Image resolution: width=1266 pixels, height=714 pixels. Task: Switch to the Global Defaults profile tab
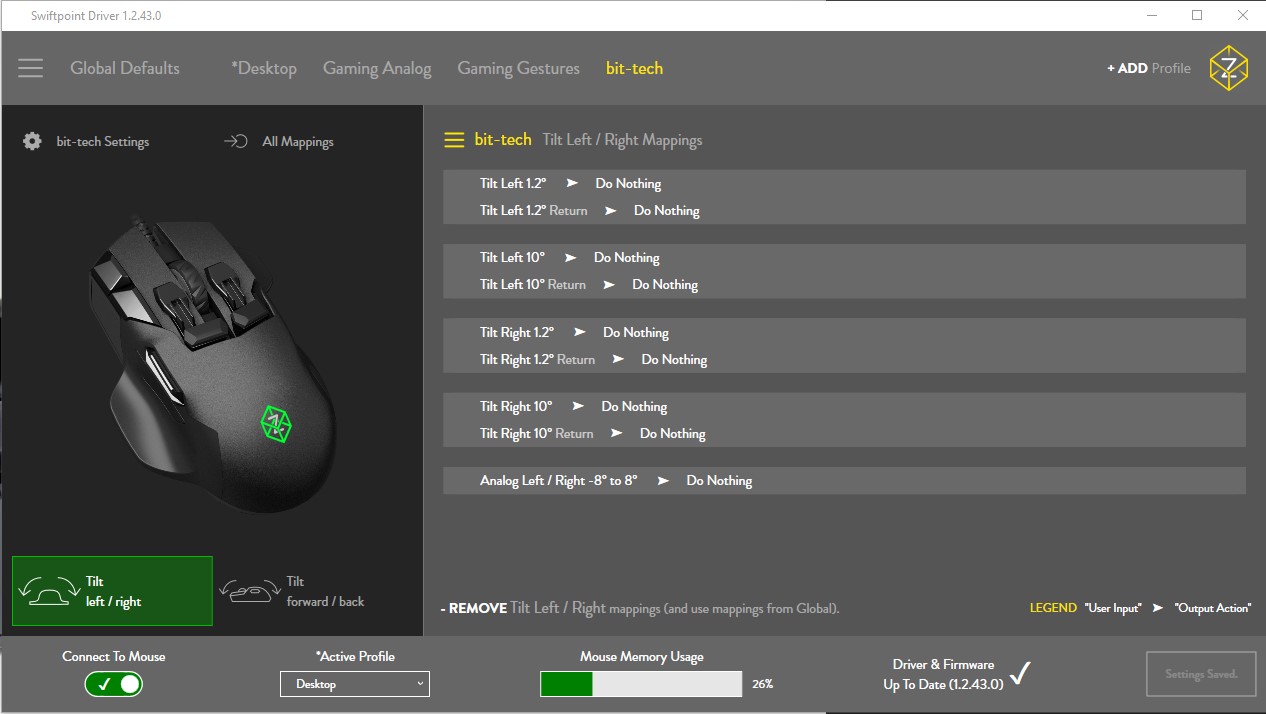coord(125,68)
